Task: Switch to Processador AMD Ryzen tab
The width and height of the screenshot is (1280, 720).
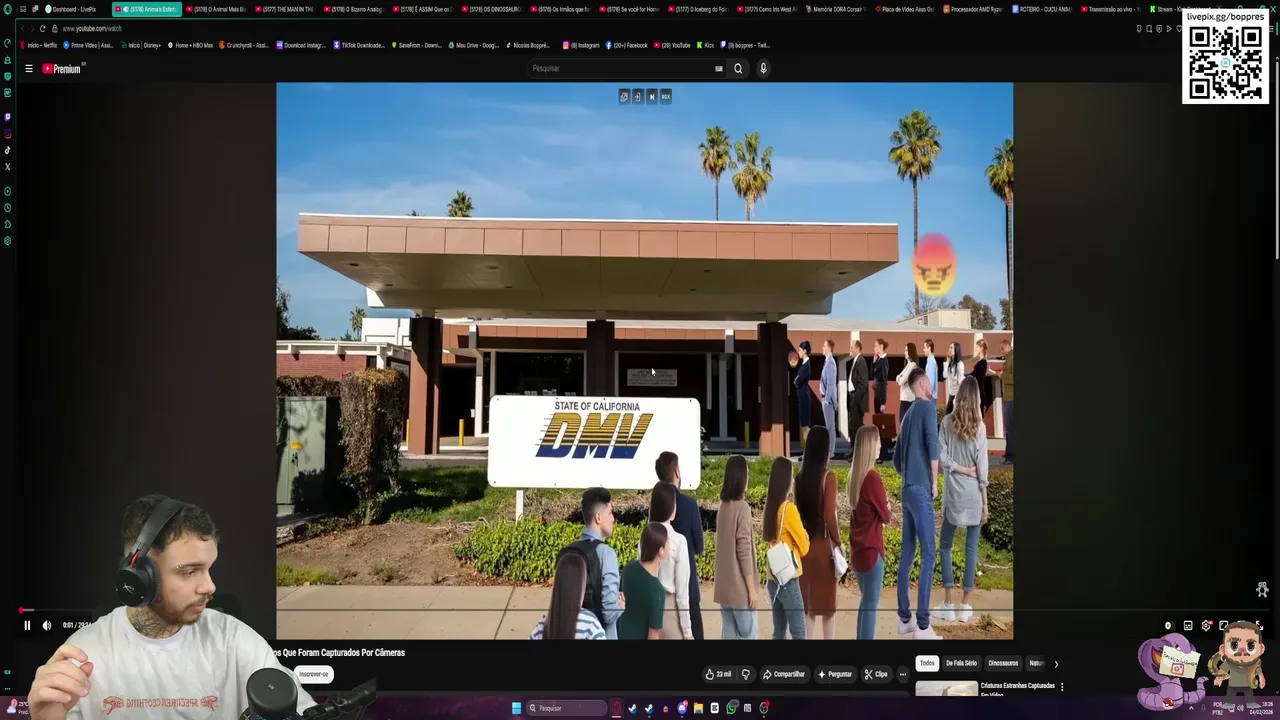Action: click(x=974, y=9)
